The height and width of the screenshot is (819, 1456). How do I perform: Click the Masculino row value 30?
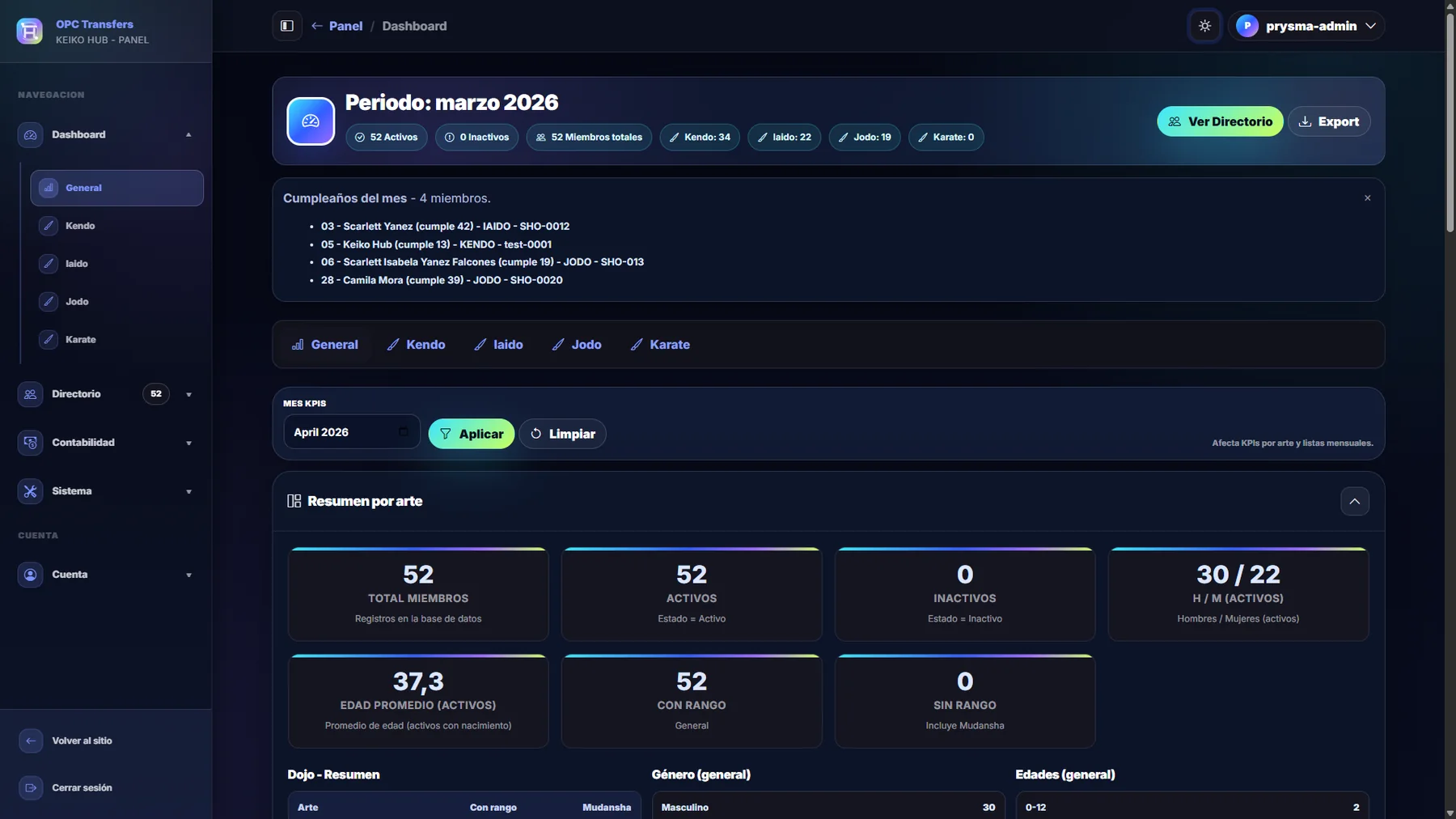point(988,808)
